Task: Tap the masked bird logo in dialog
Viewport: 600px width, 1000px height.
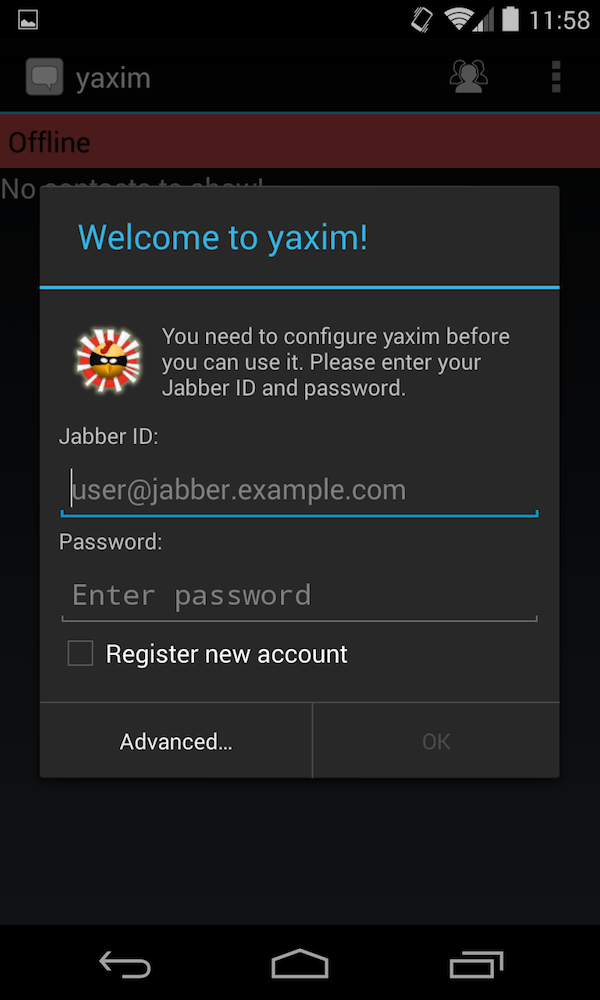Action: click(x=108, y=361)
